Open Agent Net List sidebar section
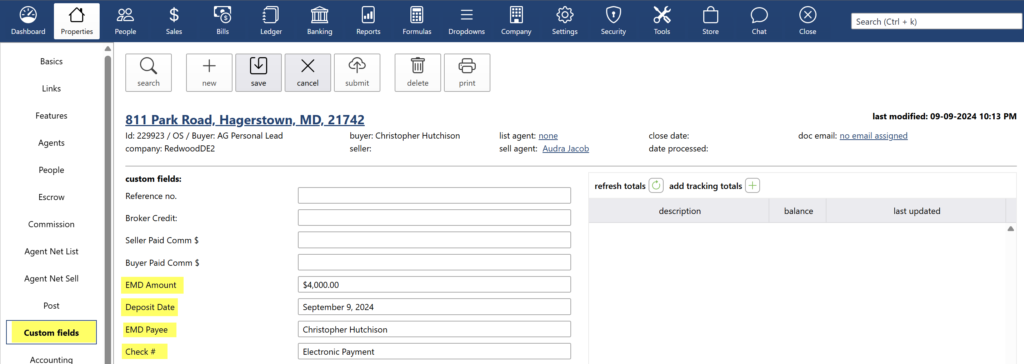This screenshot has height=364, width=1024. click(x=52, y=251)
